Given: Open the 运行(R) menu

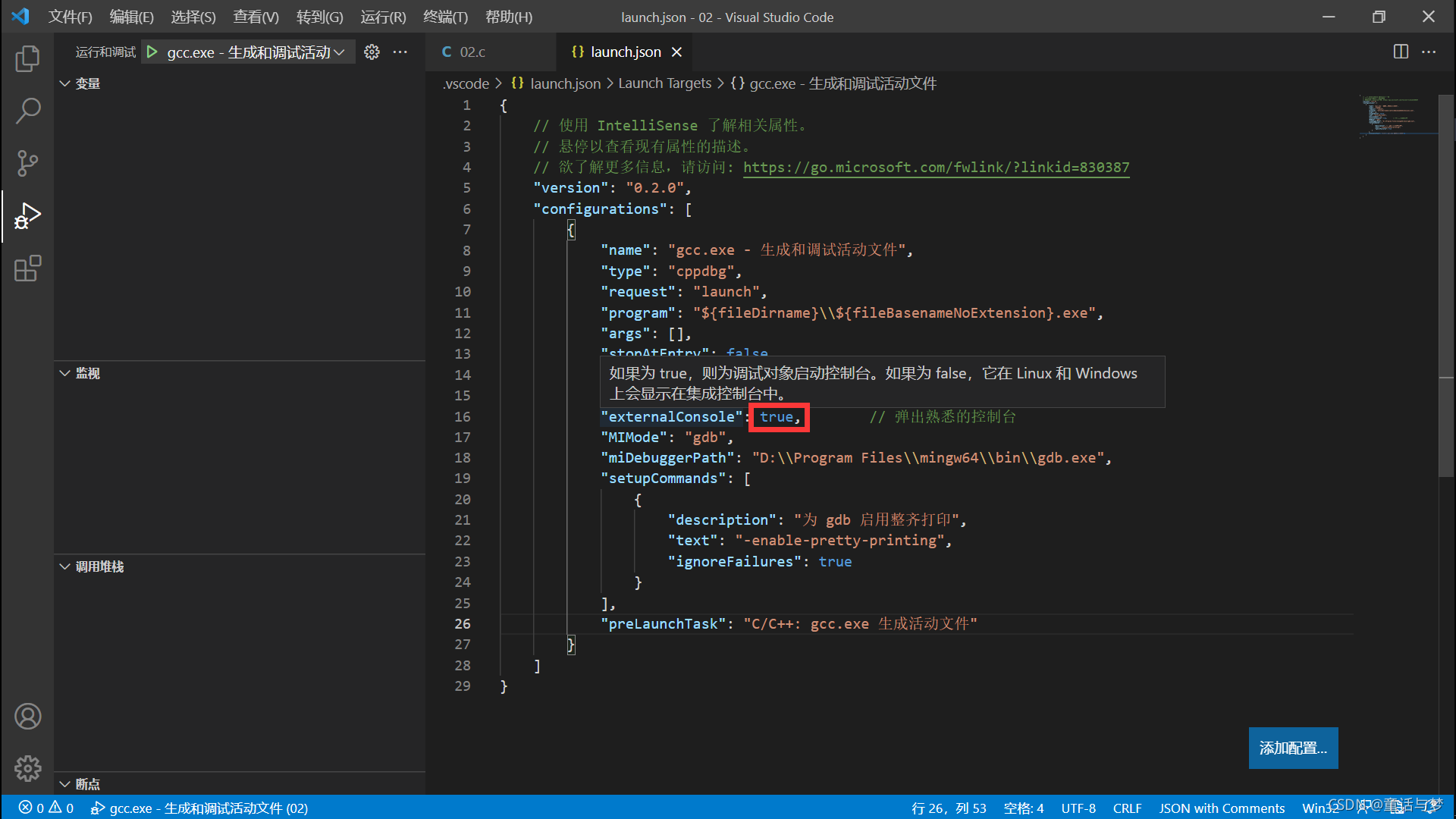Looking at the screenshot, I should 383,17.
